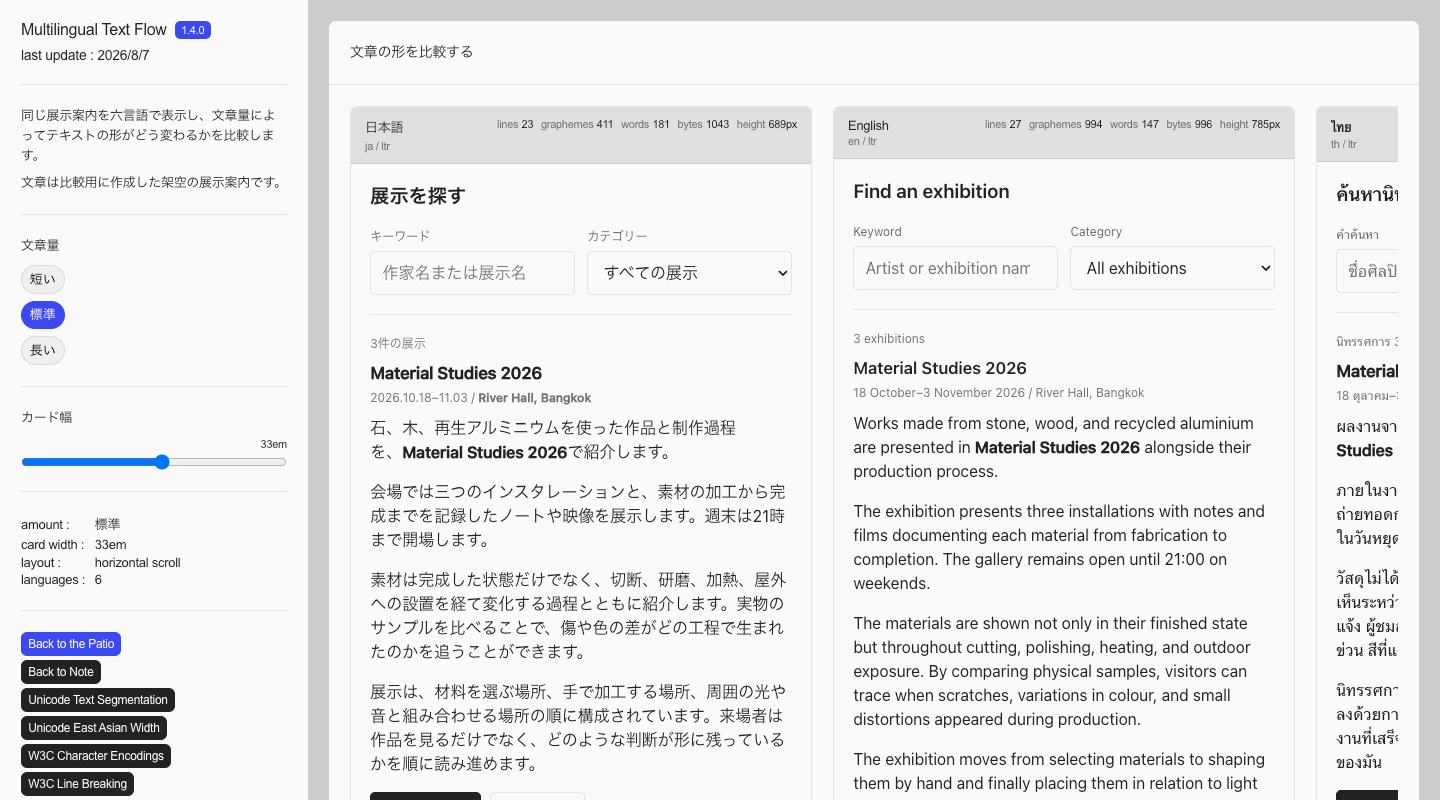Click the English Material Studies 2026 heading

[x=940, y=368]
